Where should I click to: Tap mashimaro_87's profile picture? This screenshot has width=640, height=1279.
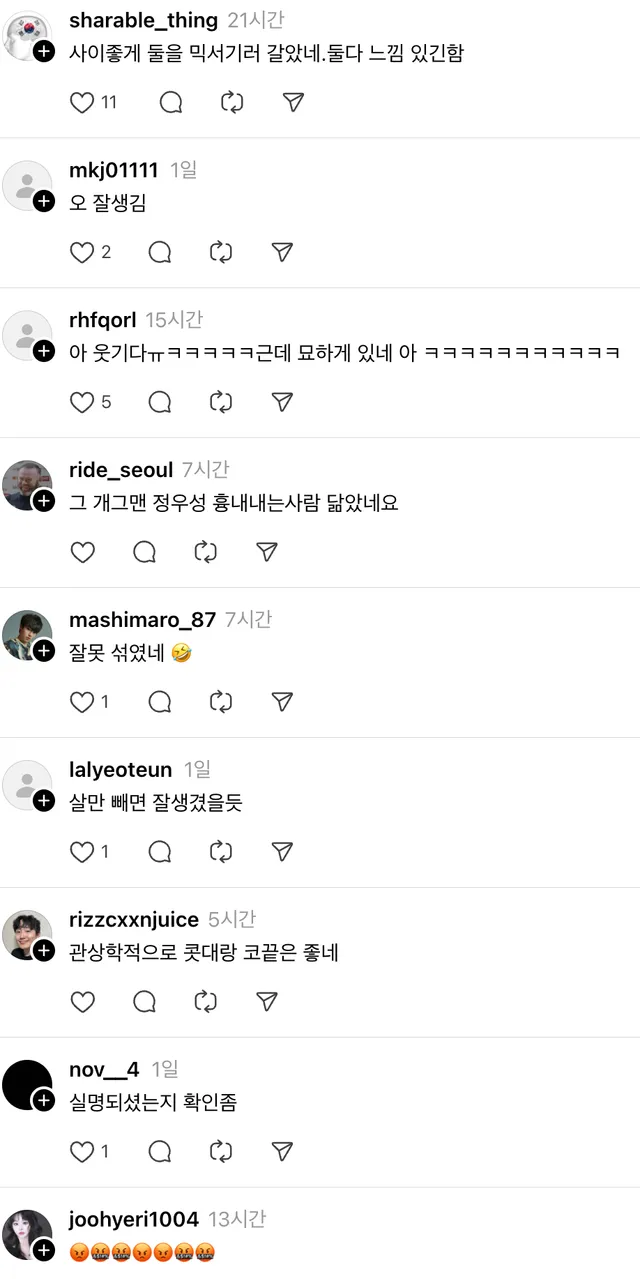27,635
